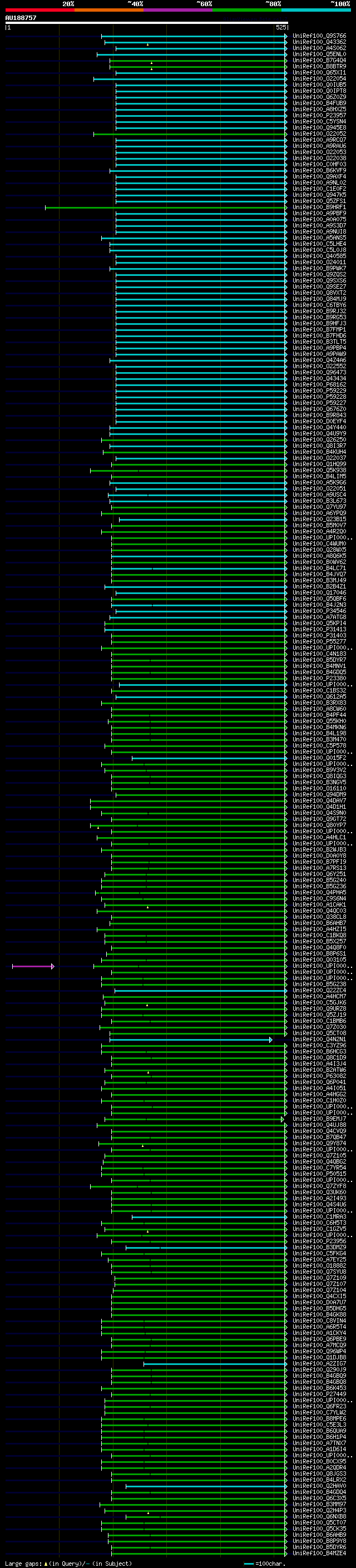Click UniRef100_C5GJK6 label
This screenshot has width=356, height=1568.
(319, 1003)
